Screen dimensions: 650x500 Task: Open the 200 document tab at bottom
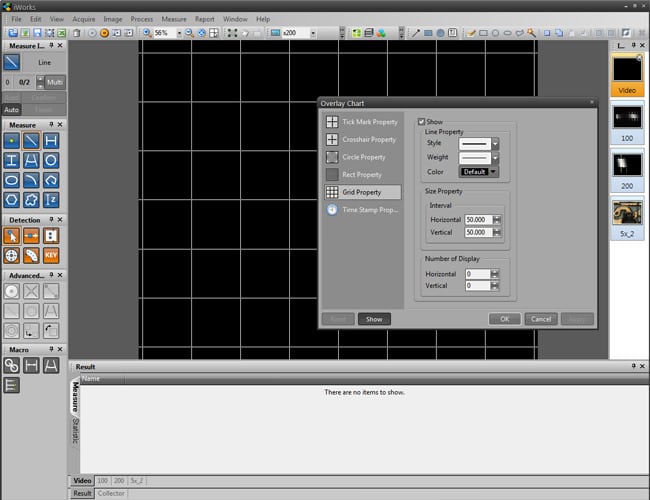[119, 481]
